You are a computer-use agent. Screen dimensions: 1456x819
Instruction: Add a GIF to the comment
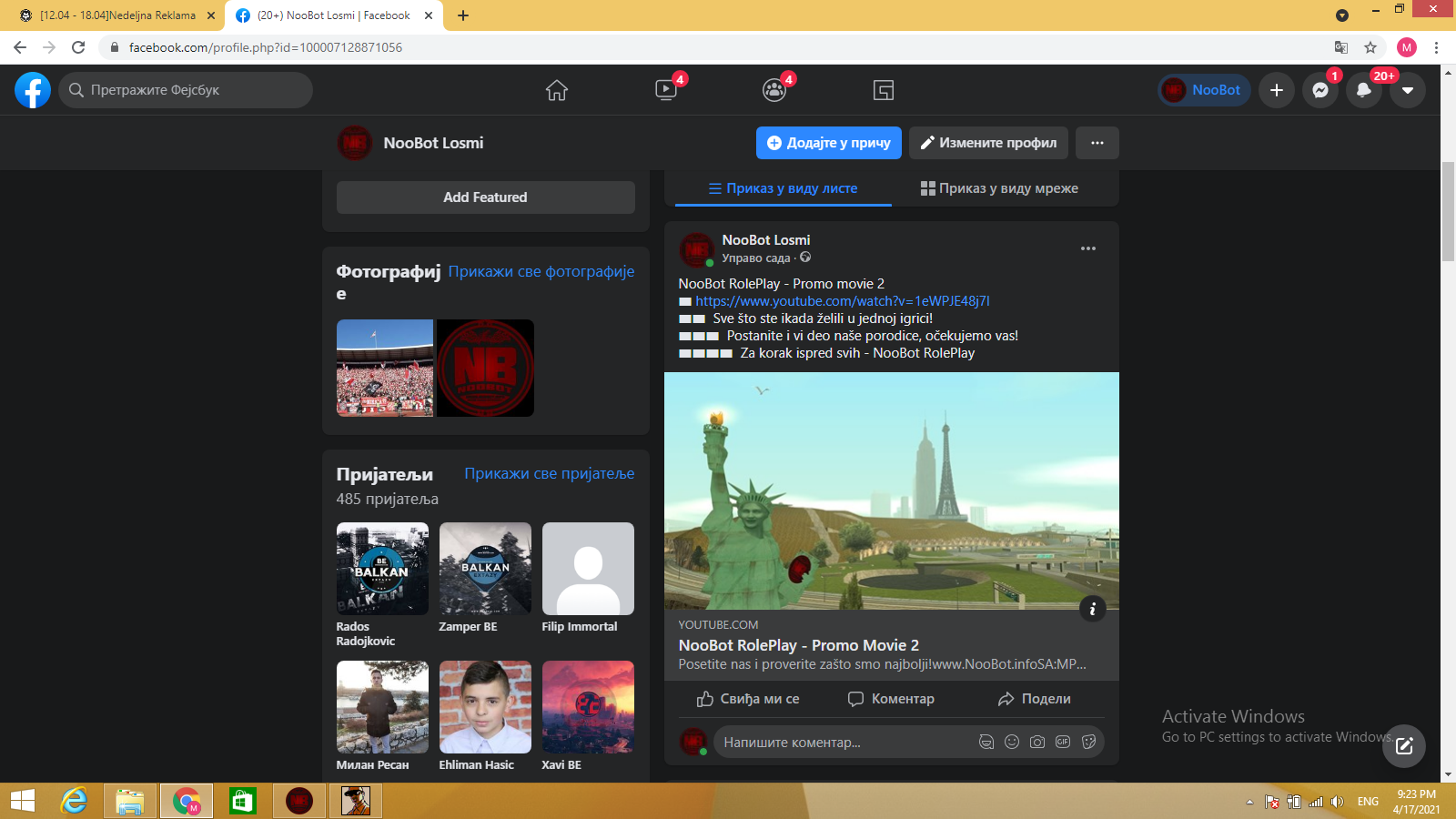(x=1063, y=742)
